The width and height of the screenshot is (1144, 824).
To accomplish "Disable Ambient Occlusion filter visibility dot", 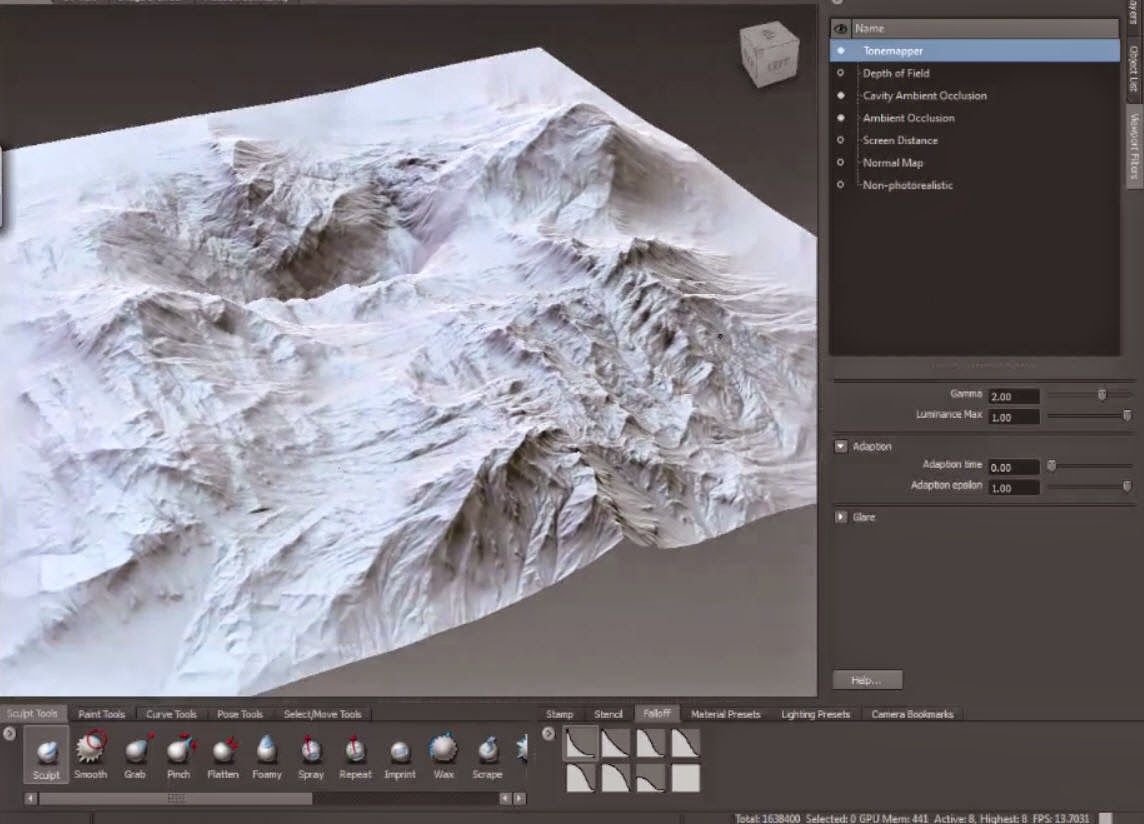I will (841, 118).
